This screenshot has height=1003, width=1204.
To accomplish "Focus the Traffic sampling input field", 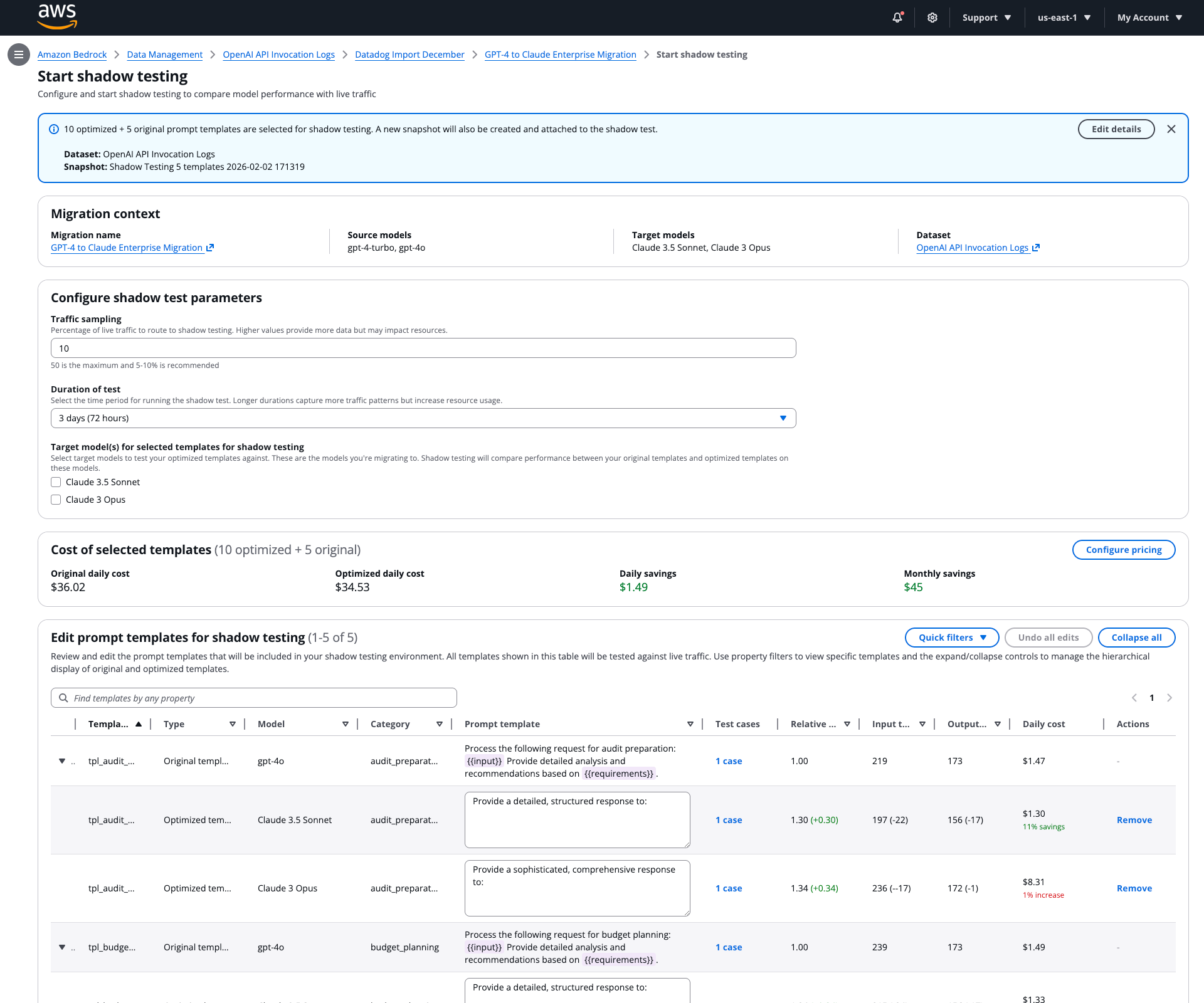I will click(423, 348).
